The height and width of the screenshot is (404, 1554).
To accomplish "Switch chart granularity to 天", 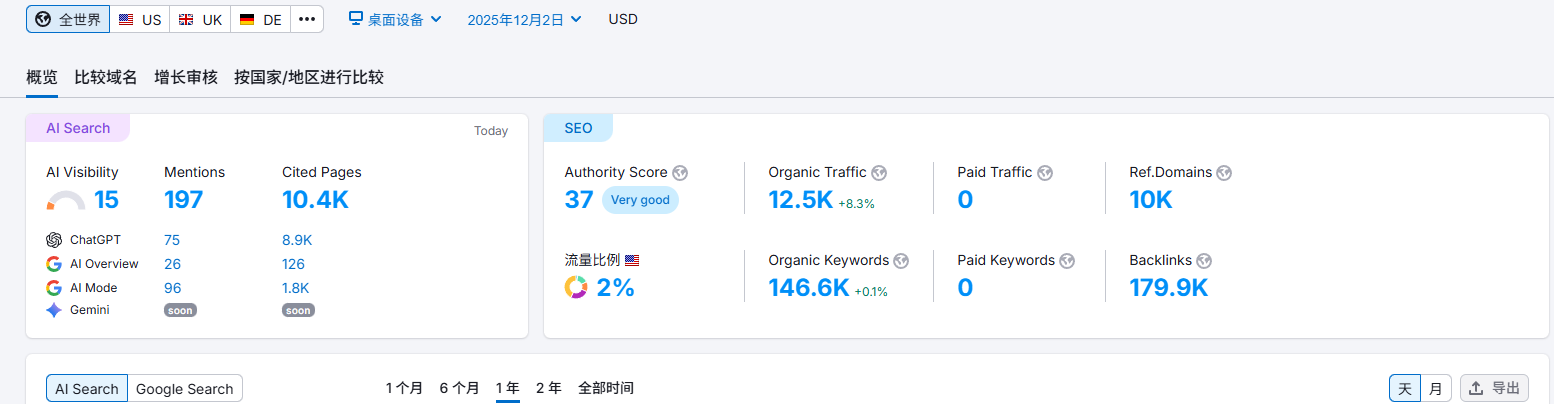I will pos(1405,389).
